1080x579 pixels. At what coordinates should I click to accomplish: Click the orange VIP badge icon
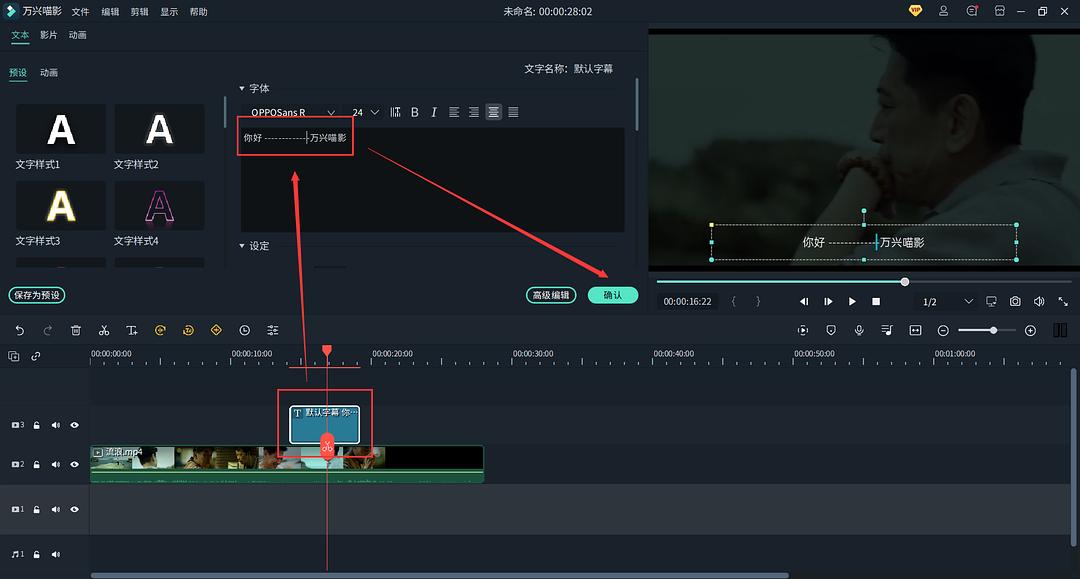pos(915,10)
